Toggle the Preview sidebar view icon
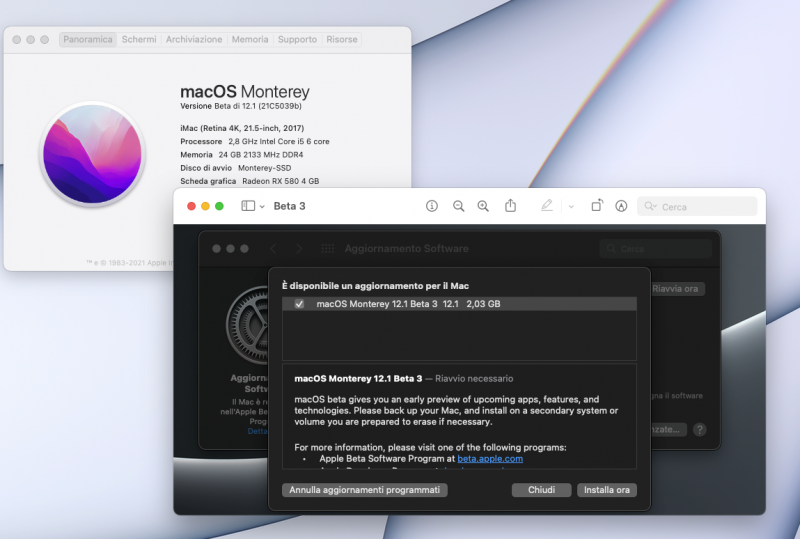The image size is (800, 539). click(x=248, y=206)
